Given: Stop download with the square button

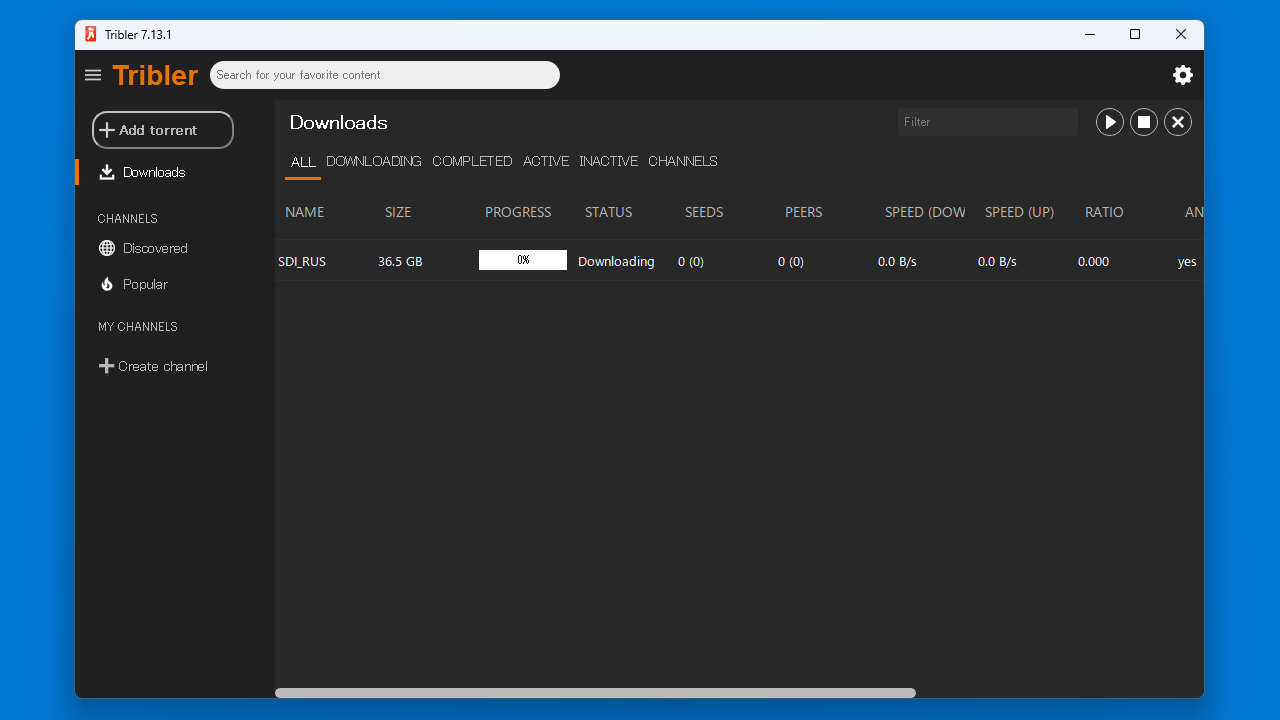Looking at the screenshot, I should (1144, 122).
